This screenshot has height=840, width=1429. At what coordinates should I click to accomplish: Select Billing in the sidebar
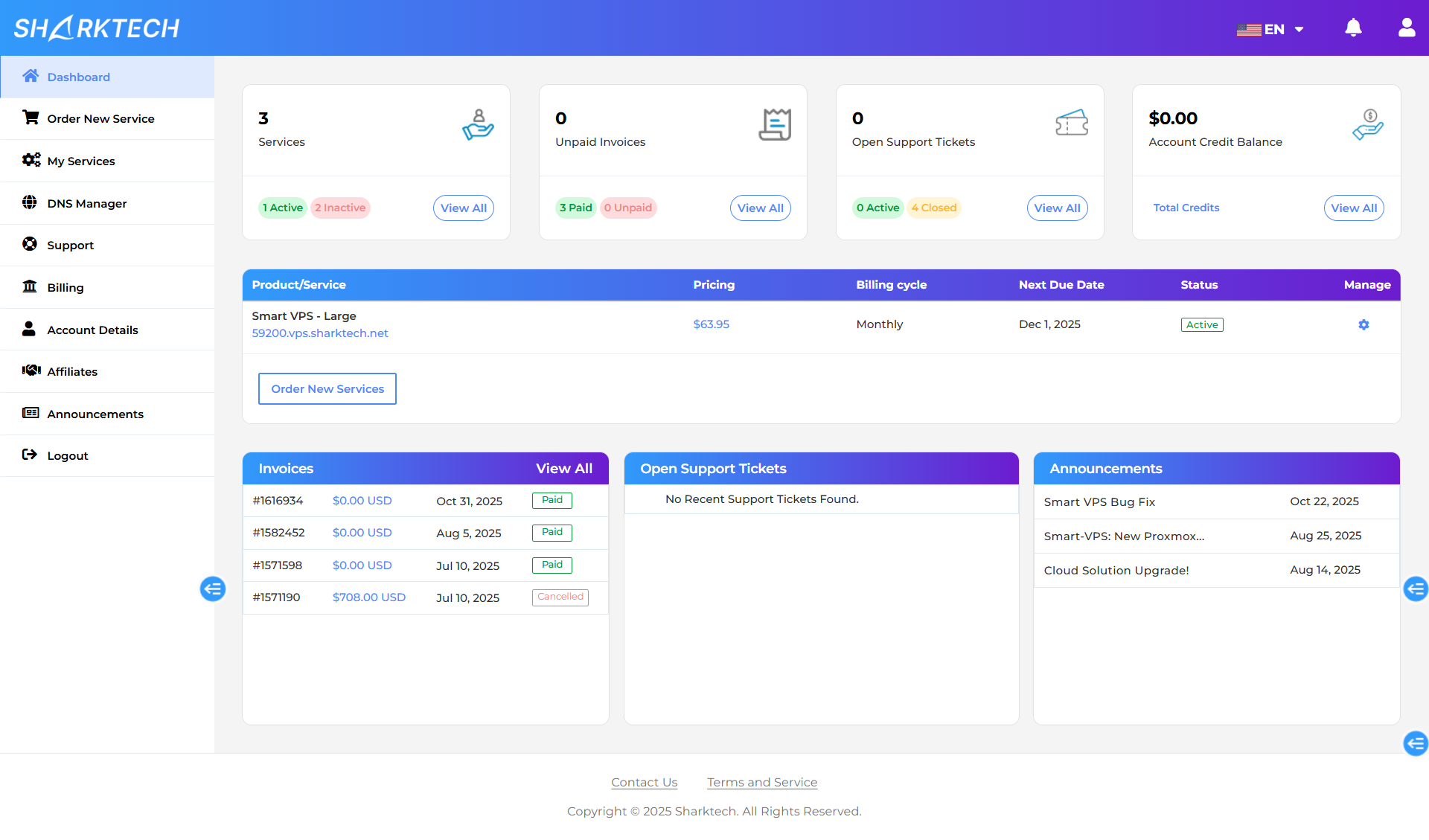[107, 287]
